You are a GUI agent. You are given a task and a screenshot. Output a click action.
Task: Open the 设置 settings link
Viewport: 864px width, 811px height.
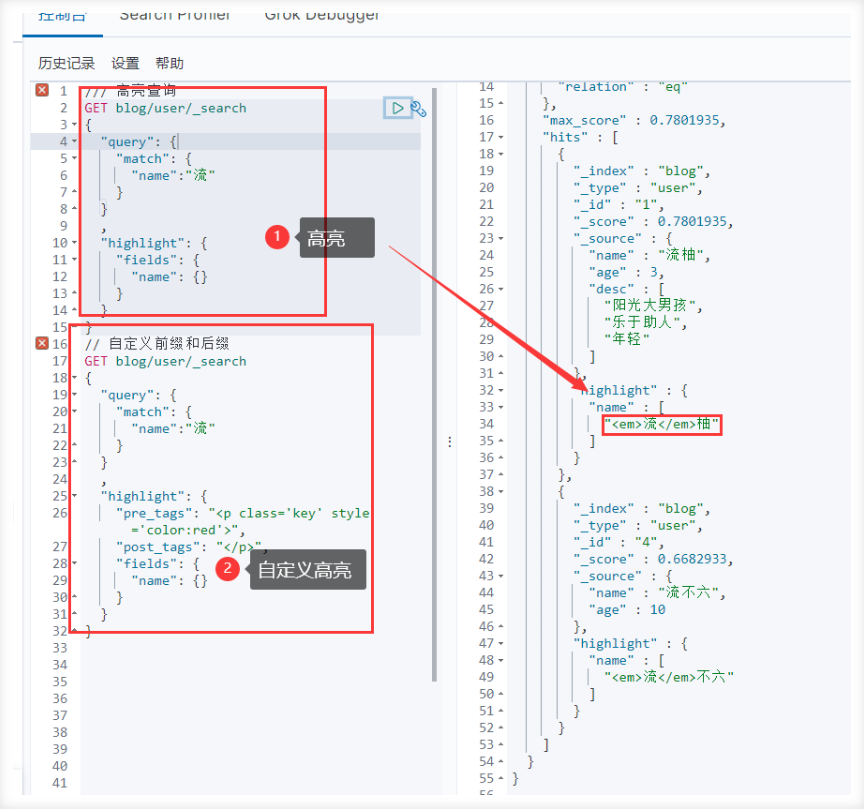click(x=125, y=63)
